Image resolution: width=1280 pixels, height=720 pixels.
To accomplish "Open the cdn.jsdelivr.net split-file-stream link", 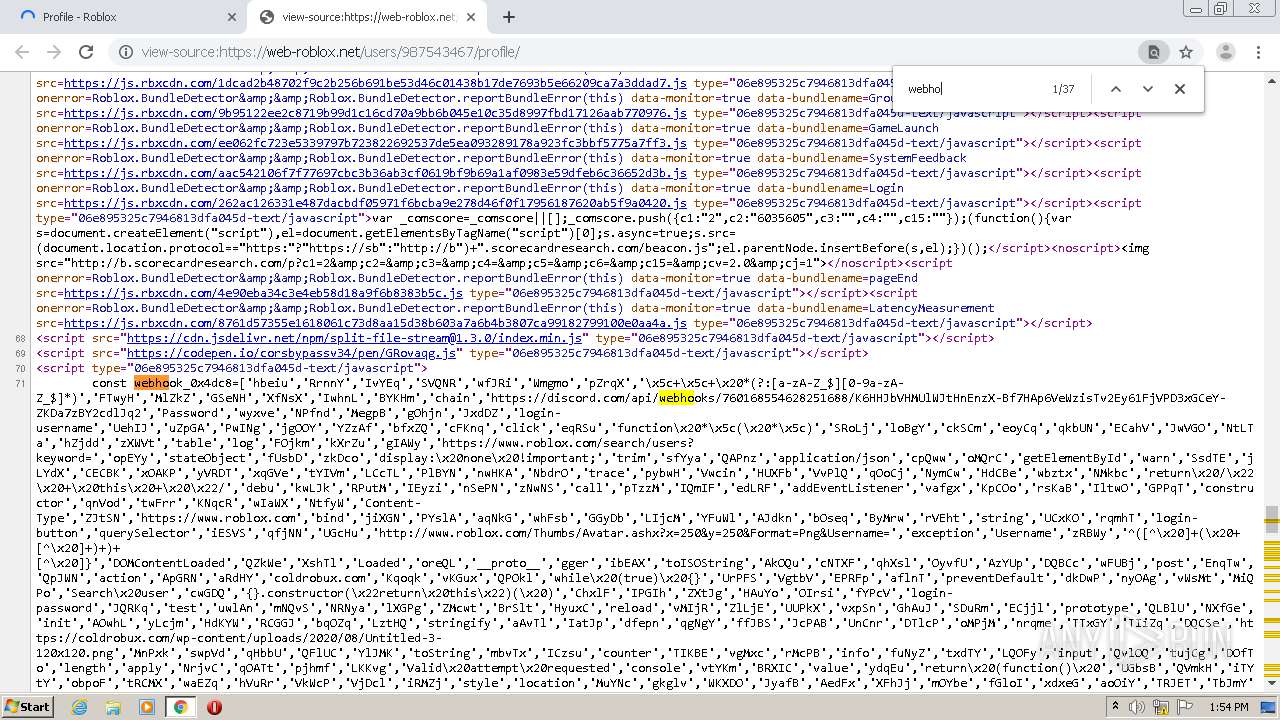I will [x=354, y=338].
